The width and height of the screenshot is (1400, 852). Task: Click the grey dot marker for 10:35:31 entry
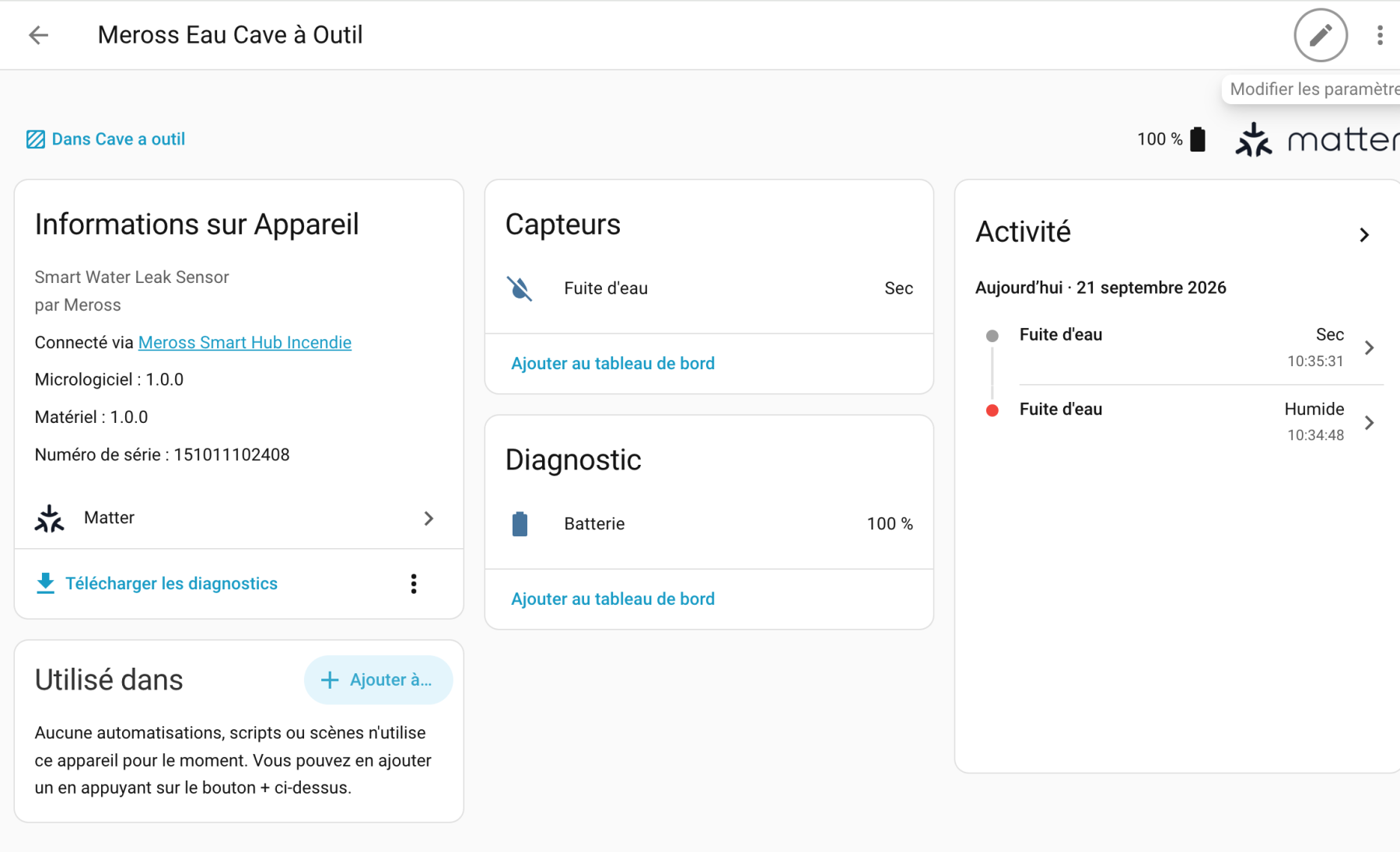[992, 336]
